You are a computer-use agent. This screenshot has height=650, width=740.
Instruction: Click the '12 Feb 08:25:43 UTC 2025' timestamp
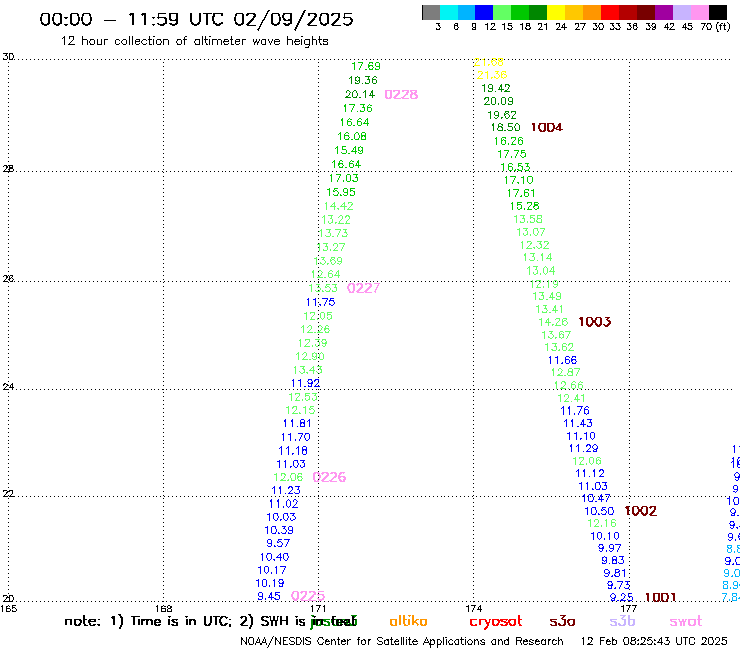(654, 642)
